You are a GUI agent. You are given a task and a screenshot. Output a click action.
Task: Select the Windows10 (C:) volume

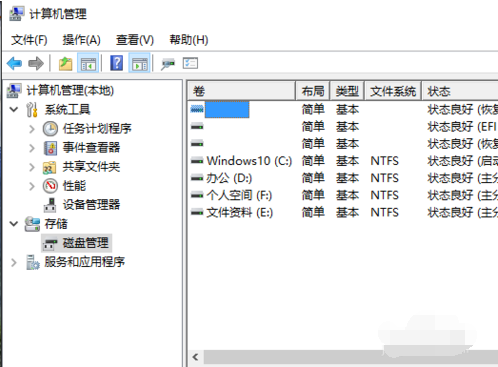pyautogui.click(x=249, y=161)
